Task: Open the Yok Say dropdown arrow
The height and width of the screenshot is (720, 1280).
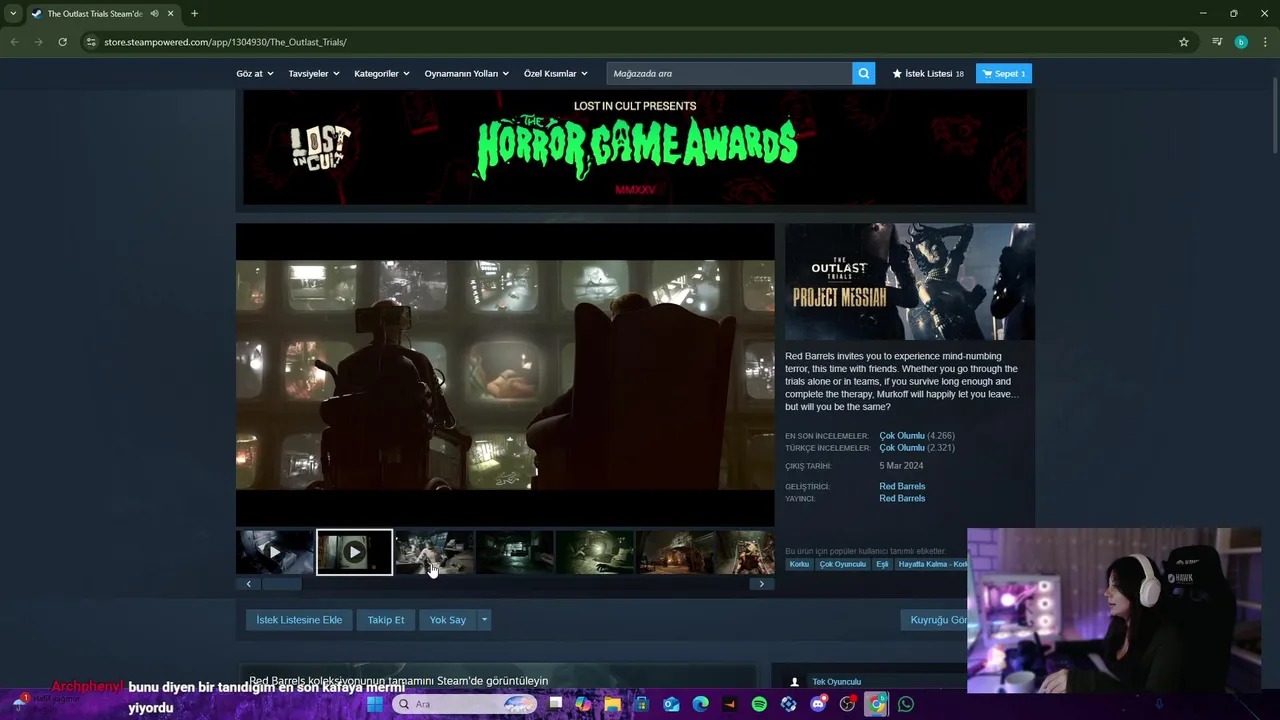Action: pos(484,620)
